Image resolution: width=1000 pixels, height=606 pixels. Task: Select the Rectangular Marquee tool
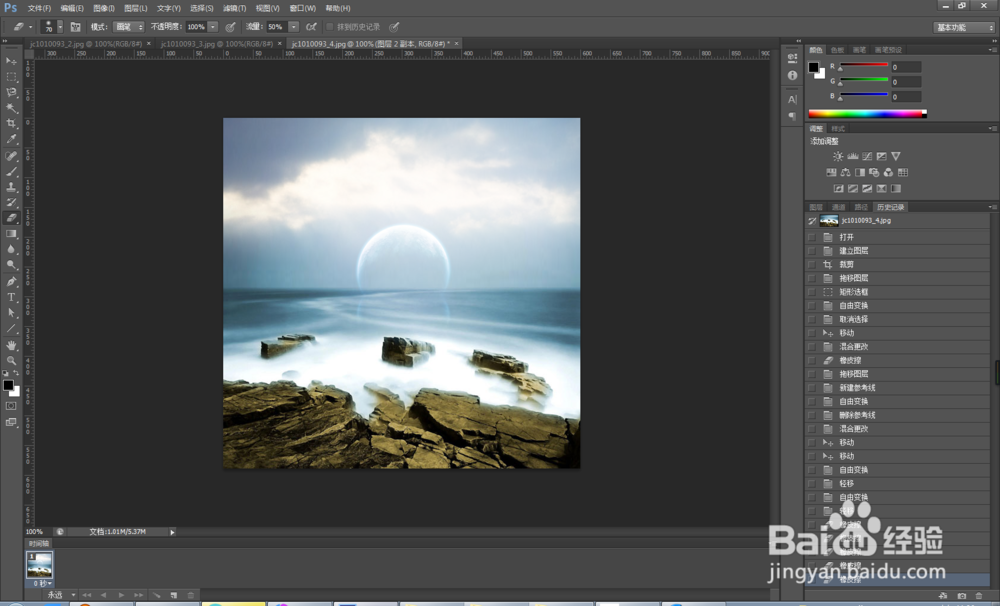[x=11, y=77]
